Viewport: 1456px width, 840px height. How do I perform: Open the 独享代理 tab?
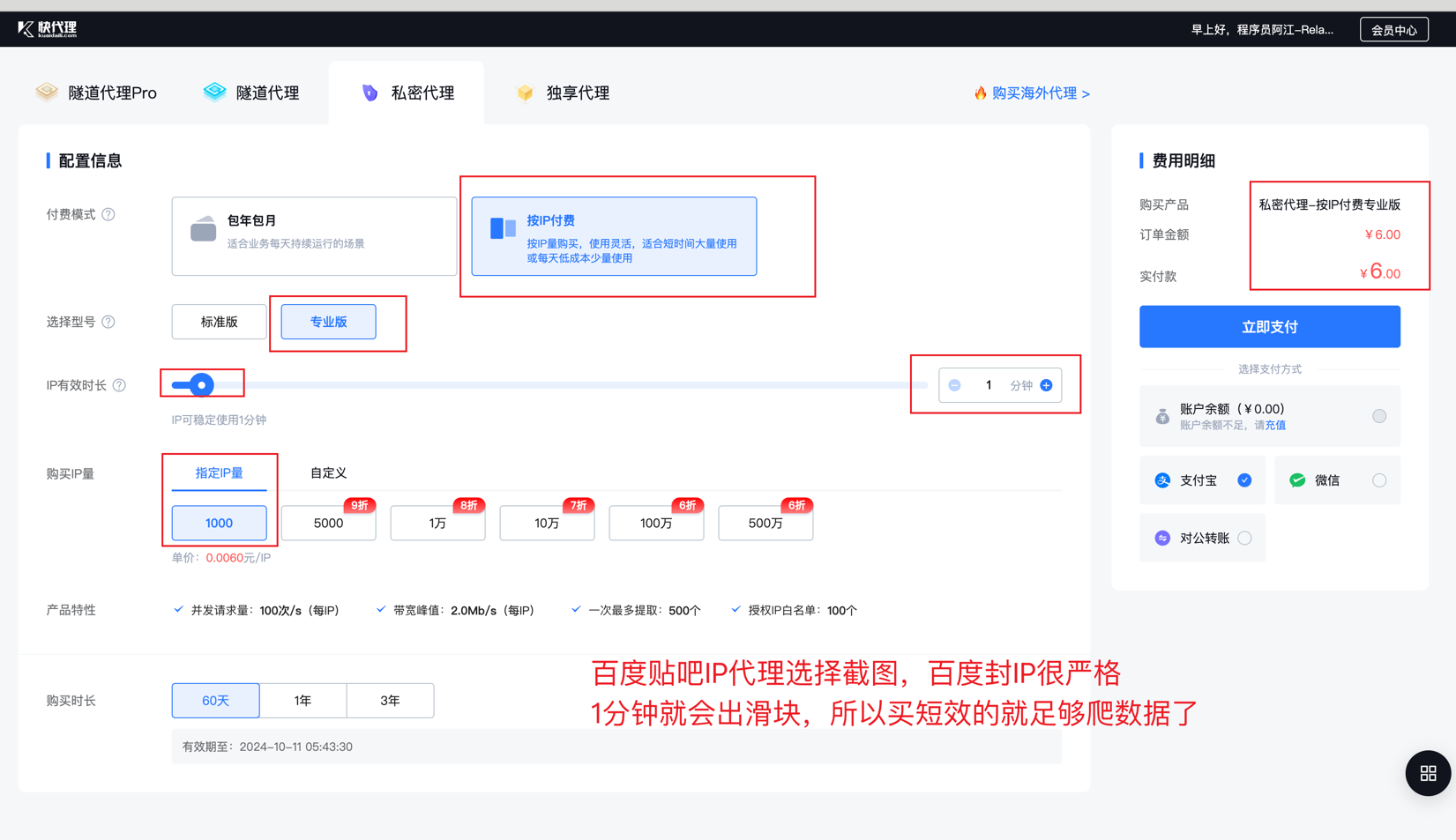564,93
